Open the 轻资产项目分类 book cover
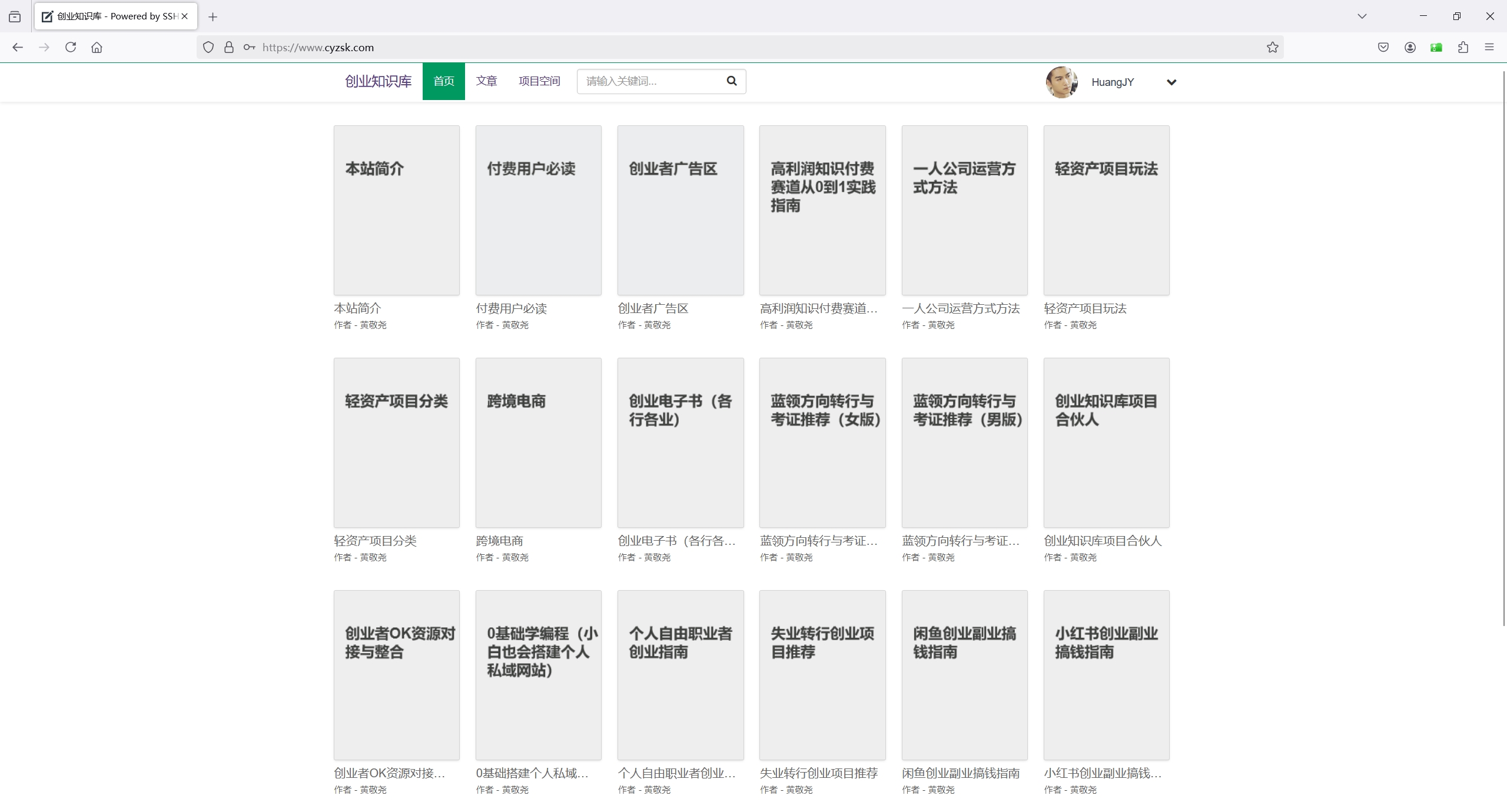The image size is (1507, 812). 397,442
